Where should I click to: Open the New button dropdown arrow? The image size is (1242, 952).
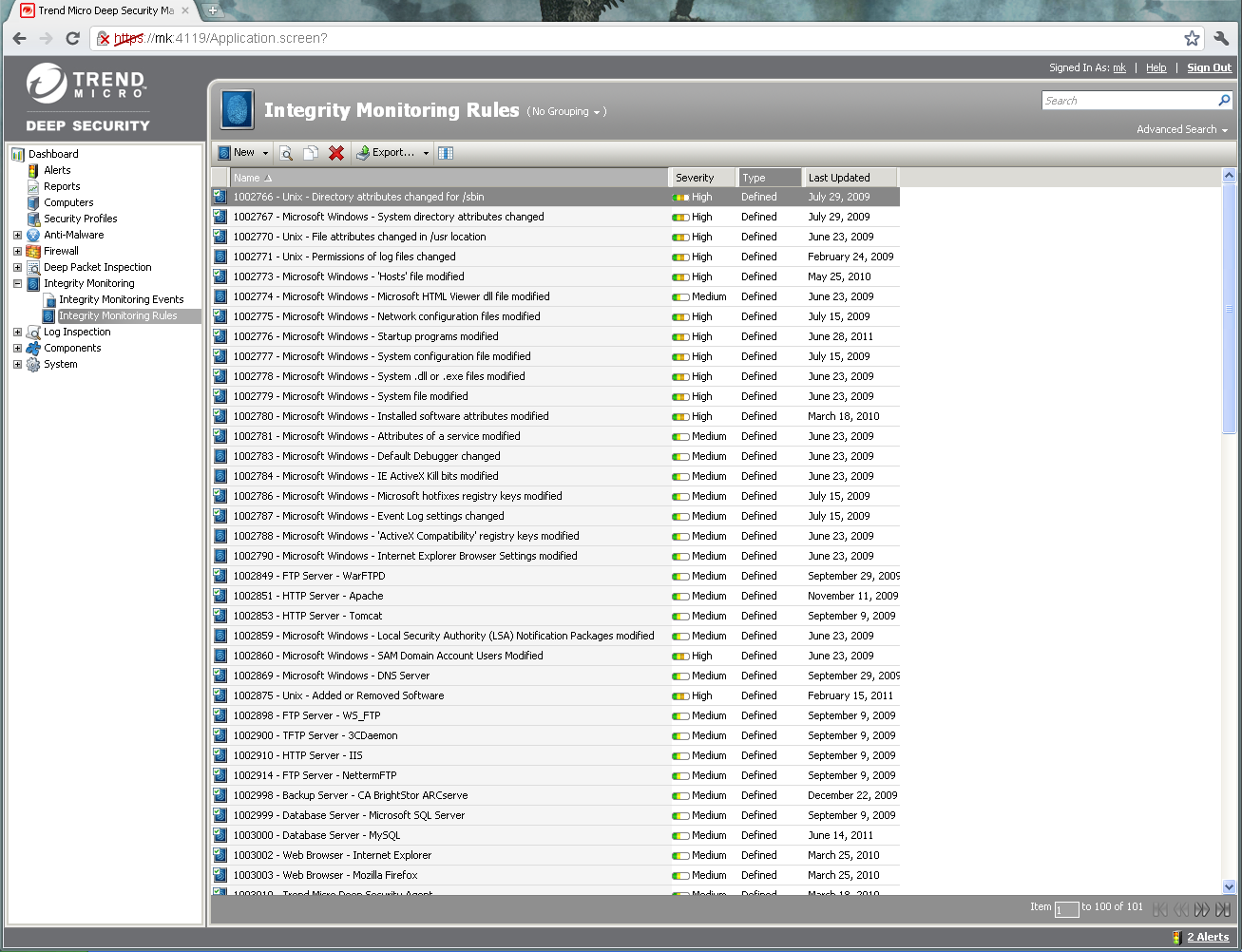click(x=265, y=153)
